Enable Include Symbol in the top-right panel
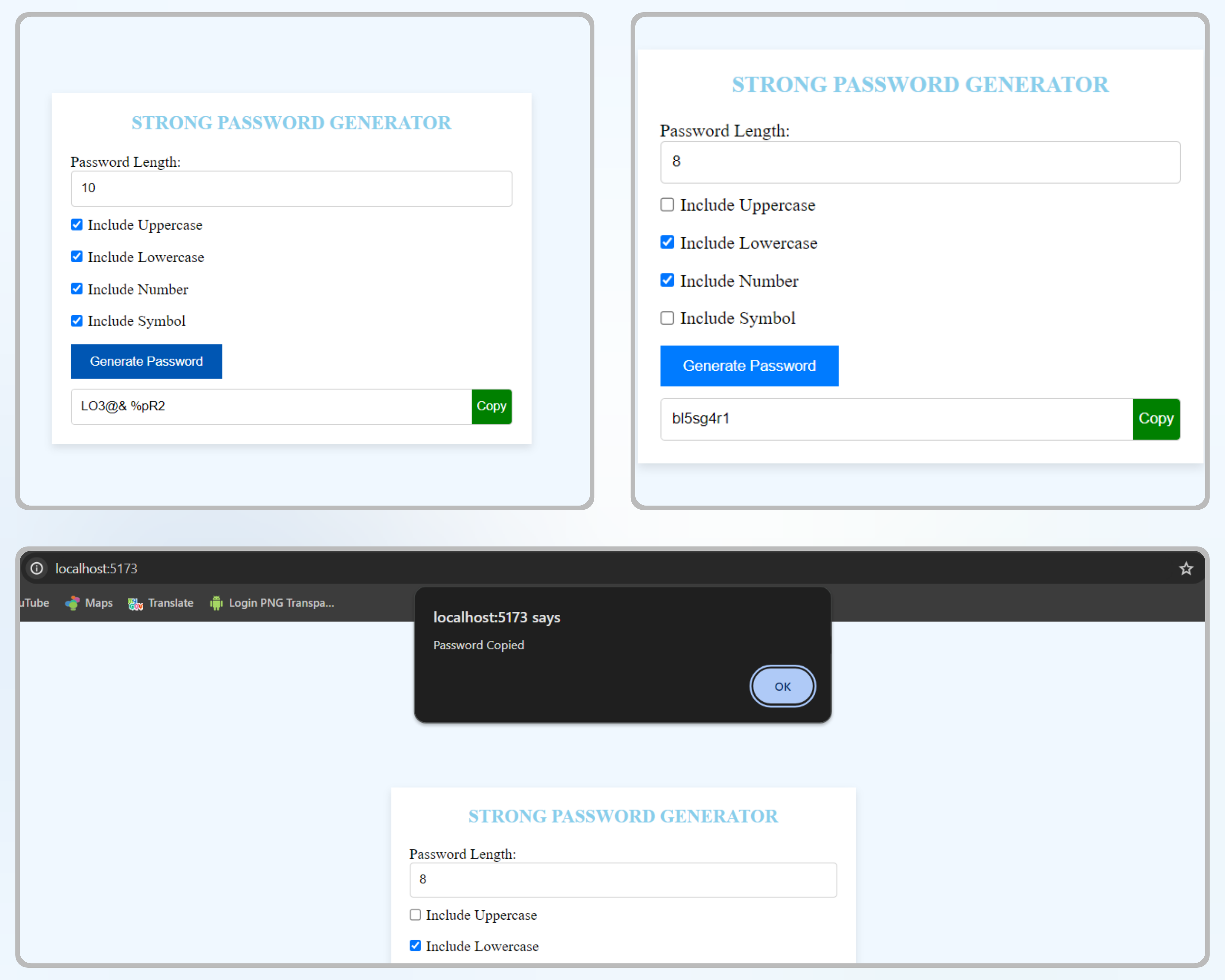 pos(667,318)
